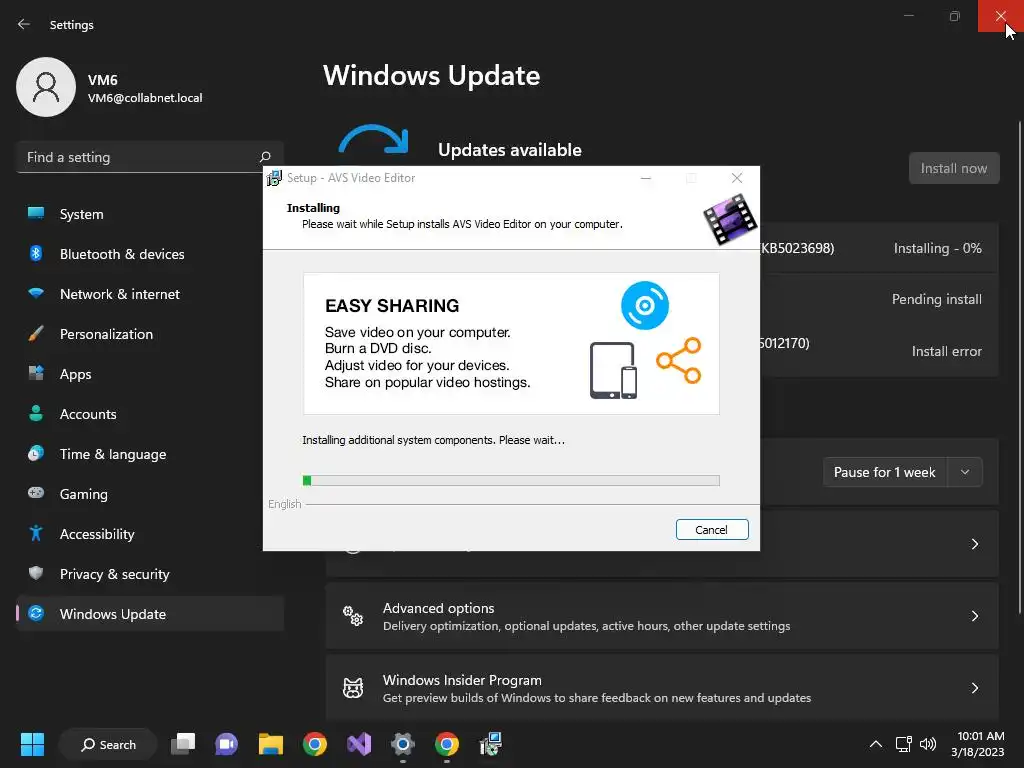Screen dimensions: 1024x768
Task: Click the Accessibility figure icon
Action: pos(36,534)
